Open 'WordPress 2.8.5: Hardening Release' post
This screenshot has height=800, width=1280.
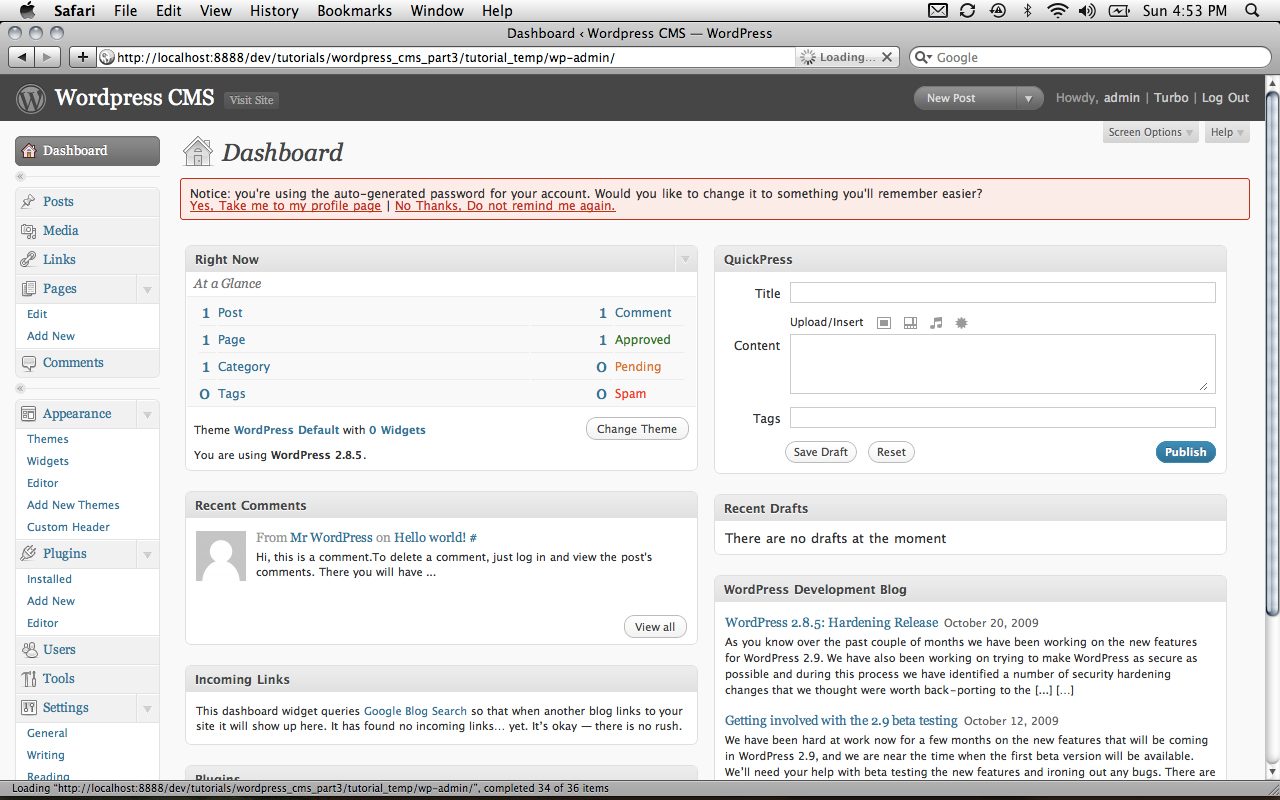click(x=832, y=622)
